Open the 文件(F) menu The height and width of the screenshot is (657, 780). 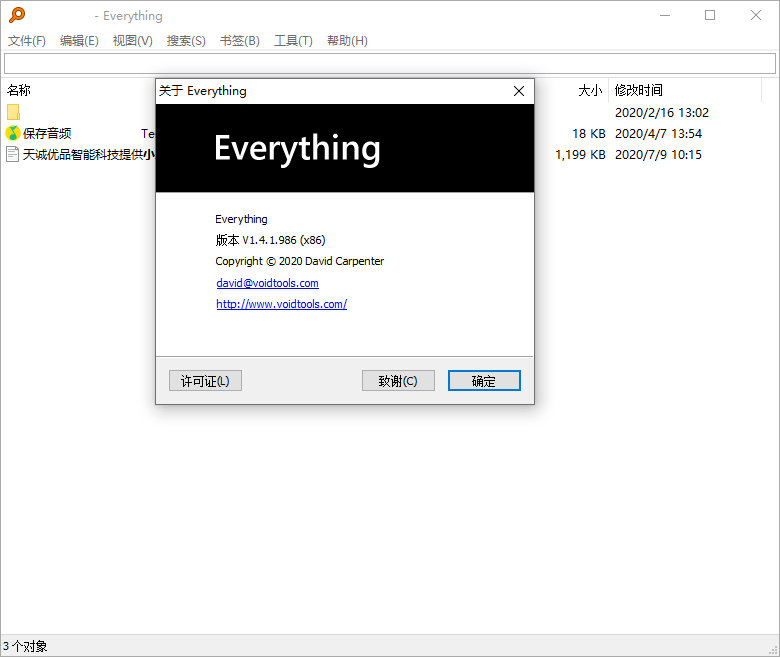[x=27, y=41]
